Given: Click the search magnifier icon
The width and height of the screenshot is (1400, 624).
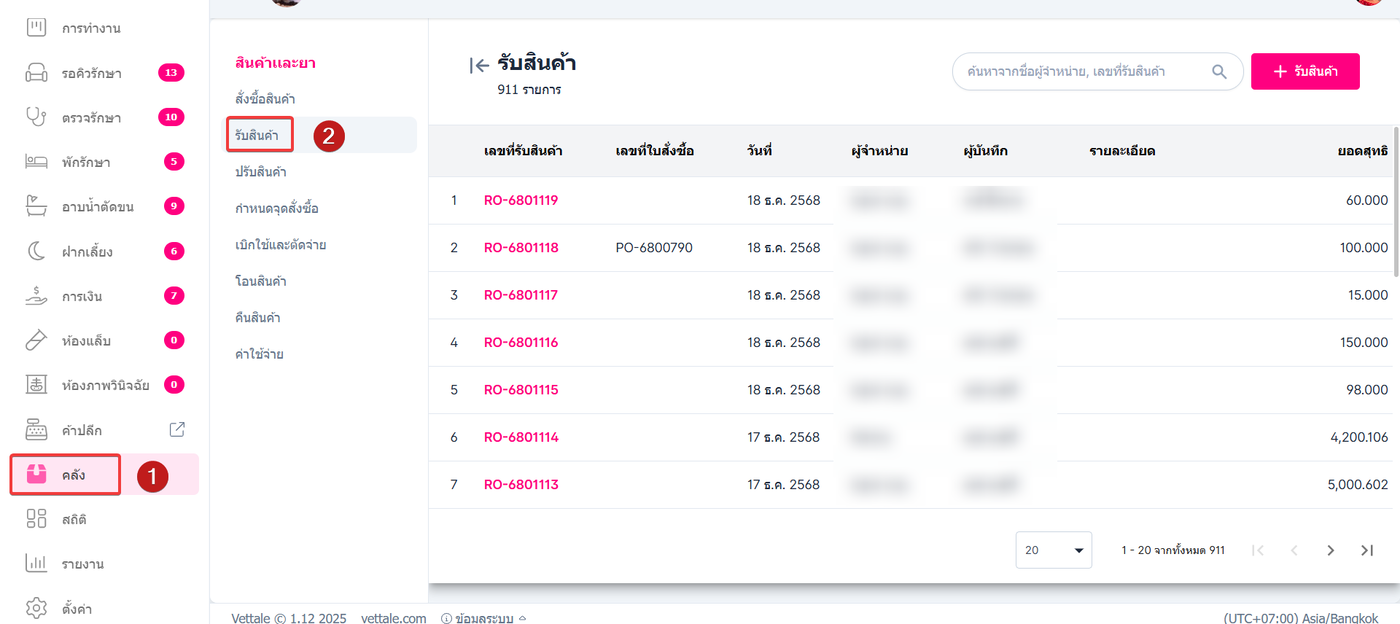Looking at the screenshot, I should pos(1219,72).
